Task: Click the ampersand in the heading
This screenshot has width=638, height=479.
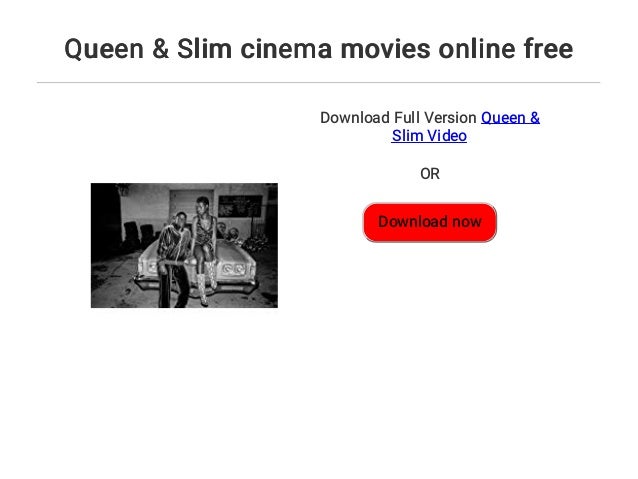Action: coord(161,49)
